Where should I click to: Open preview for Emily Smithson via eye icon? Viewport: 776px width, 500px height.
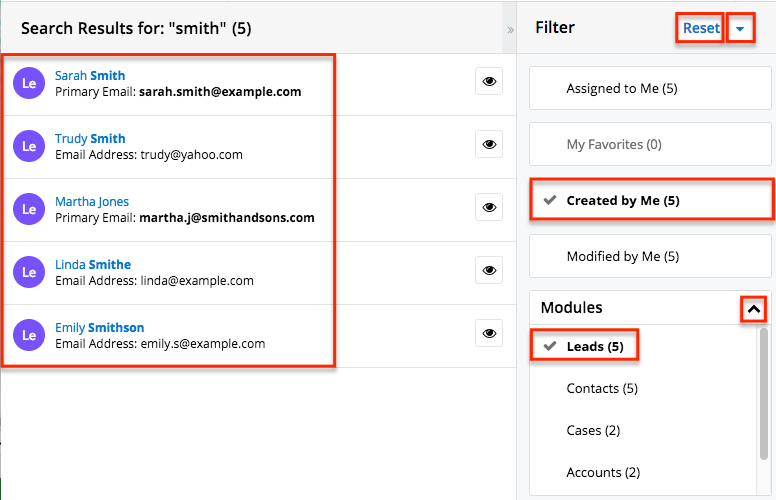pos(488,334)
